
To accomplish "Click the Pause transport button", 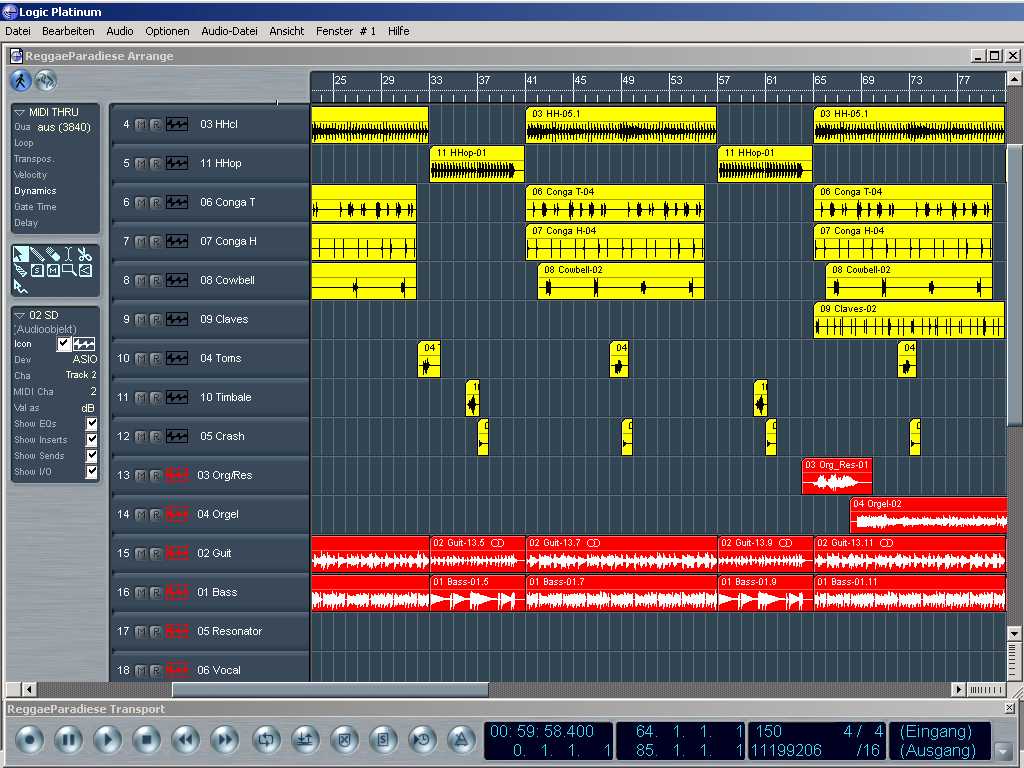I will [69, 740].
